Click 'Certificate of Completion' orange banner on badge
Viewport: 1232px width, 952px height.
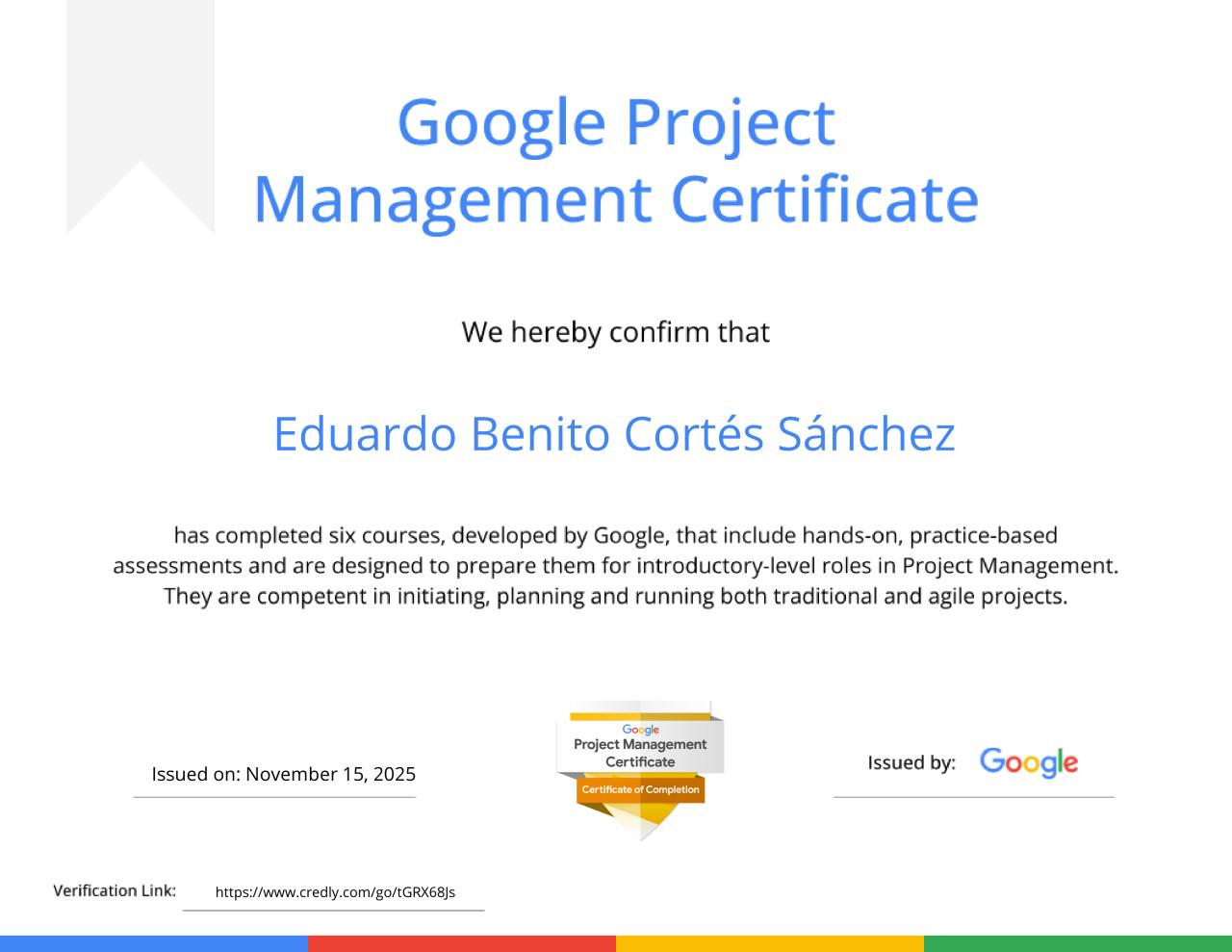pos(641,789)
